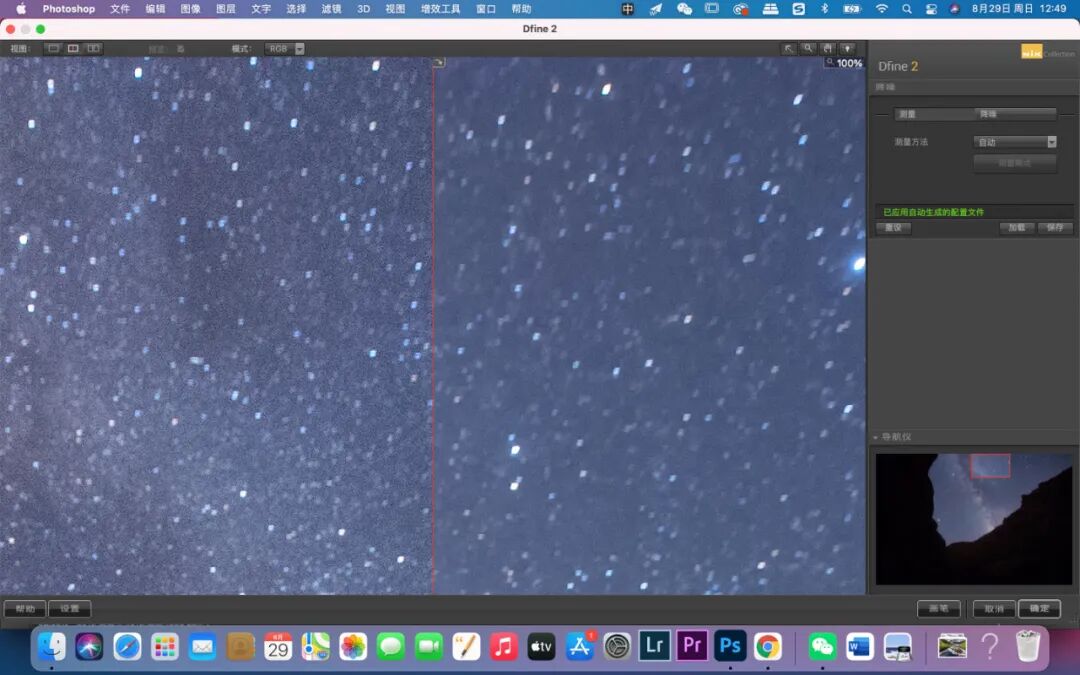This screenshot has width=1080, height=675.
Task: Switch to the 测量 (Measure) tab
Action: point(933,114)
